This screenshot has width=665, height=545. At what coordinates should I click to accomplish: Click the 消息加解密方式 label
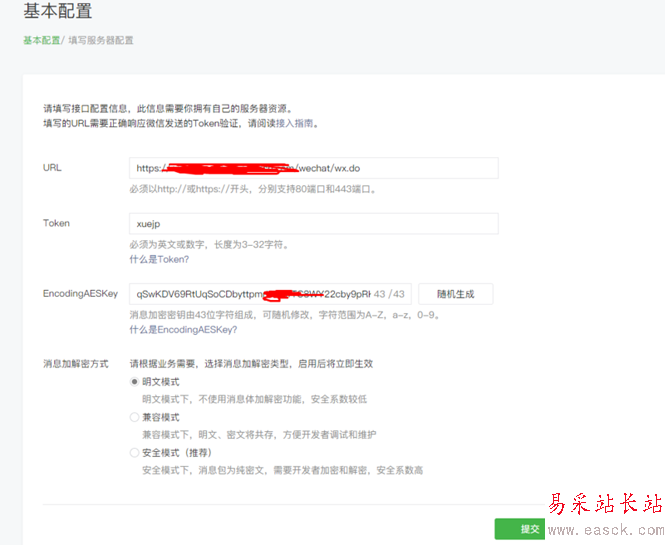(x=76, y=363)
